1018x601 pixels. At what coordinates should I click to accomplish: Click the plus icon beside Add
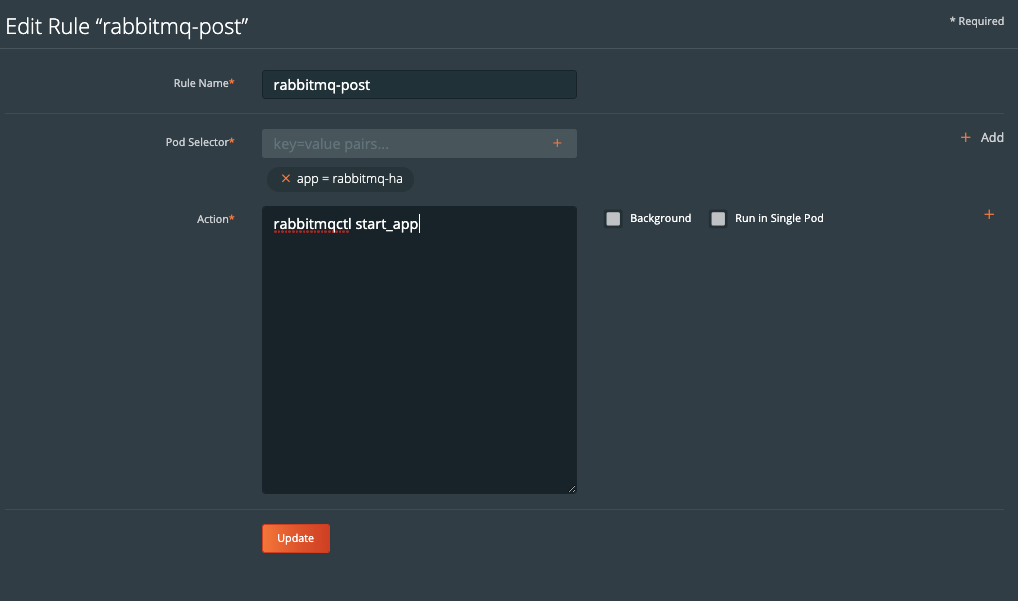pyautogui.click(x=965, y=138)
